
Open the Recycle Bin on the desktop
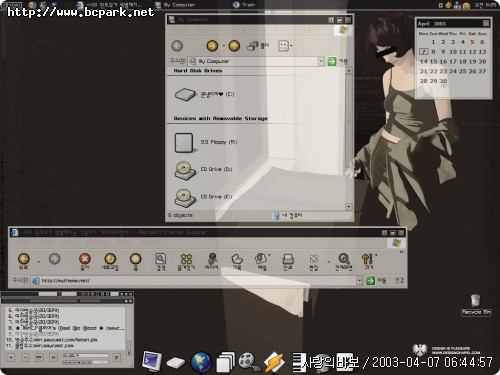476,304
